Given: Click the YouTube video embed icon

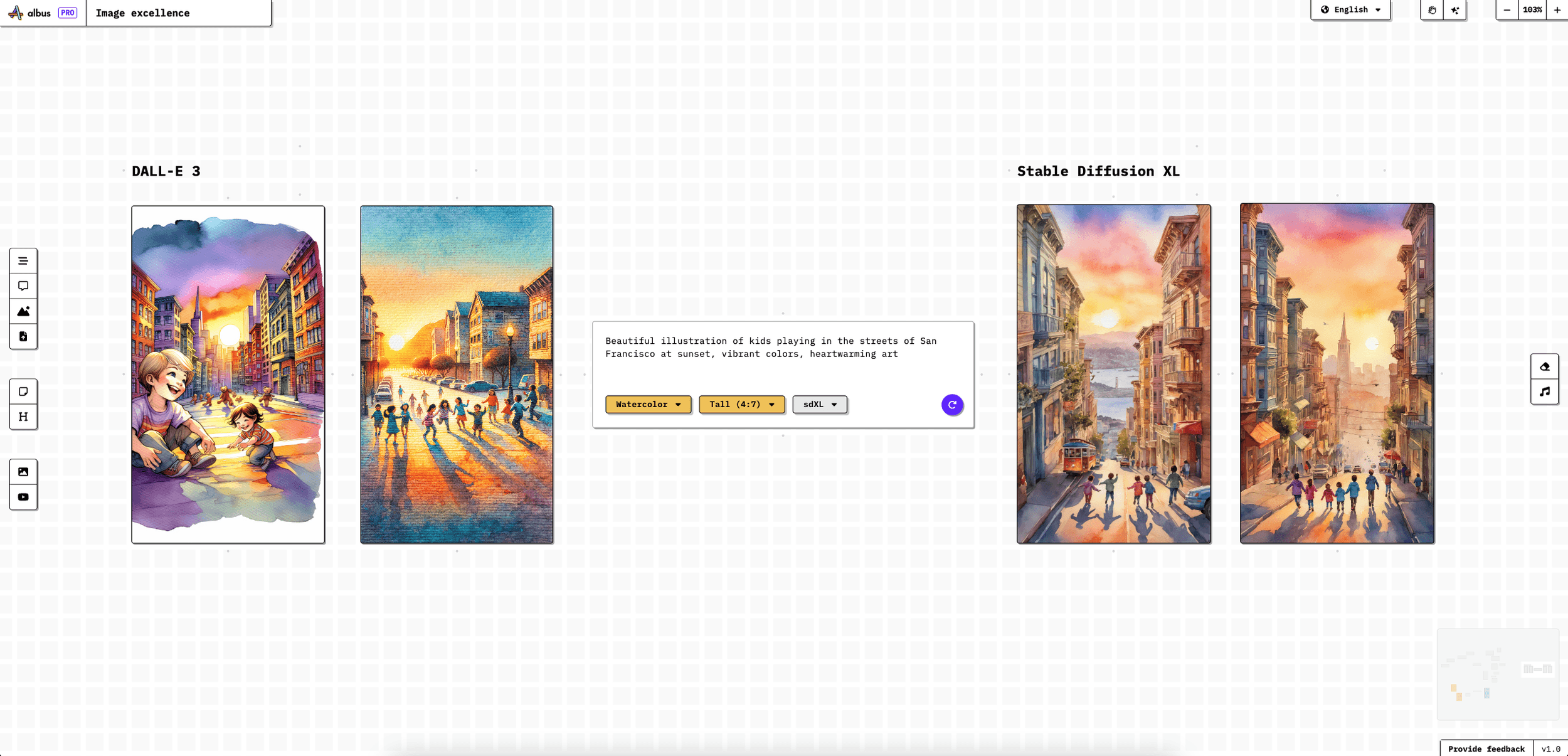Looking at the screenshot, I should coord(23,497).
